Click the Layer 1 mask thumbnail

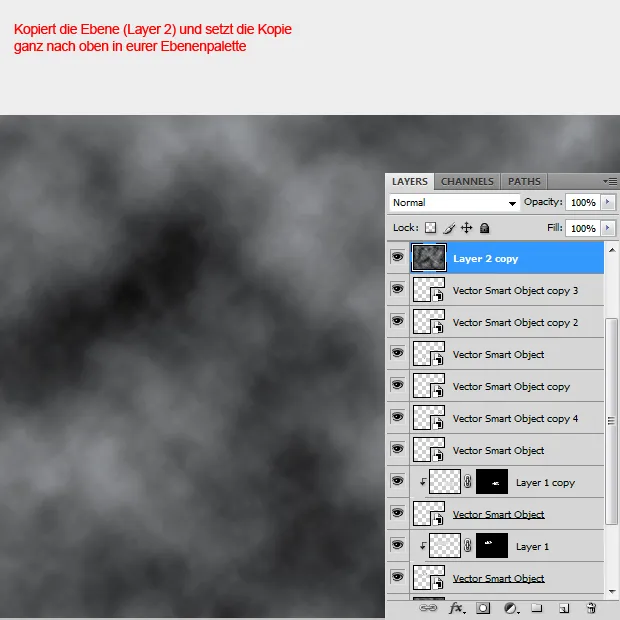(491, 546)
